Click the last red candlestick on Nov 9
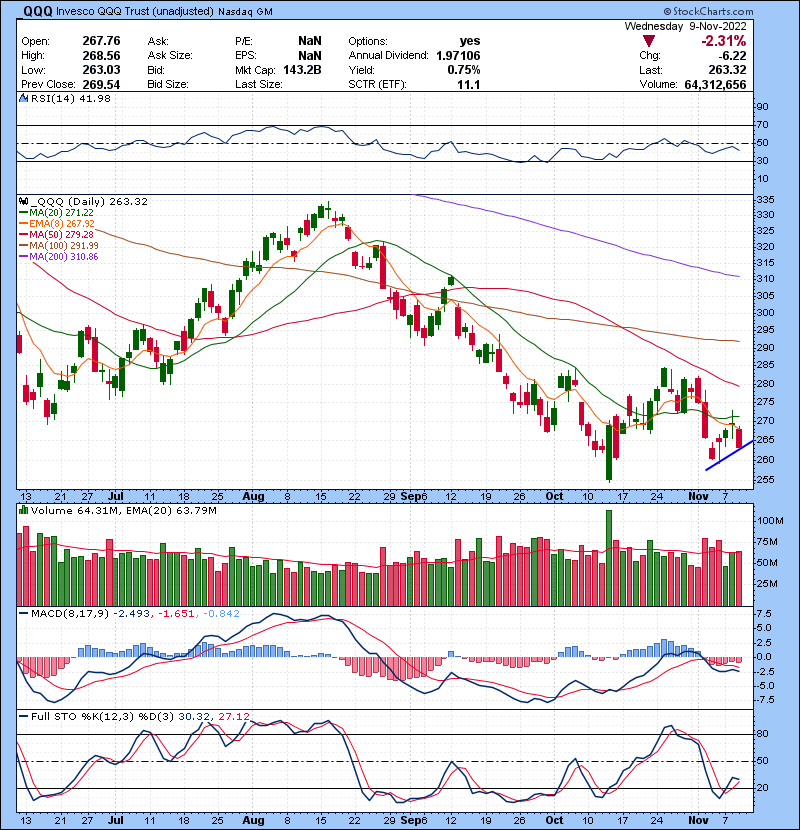800x830 pixels. click(739, 438)
